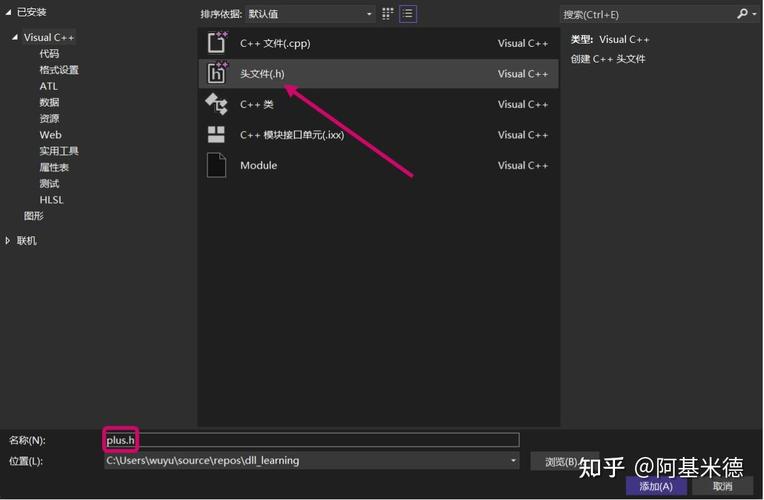Select the 'C++ 模块接口单元(.ixx)' template name
Image resolution: width=764 pixels, height=500 pixels.
coord(292,135)
